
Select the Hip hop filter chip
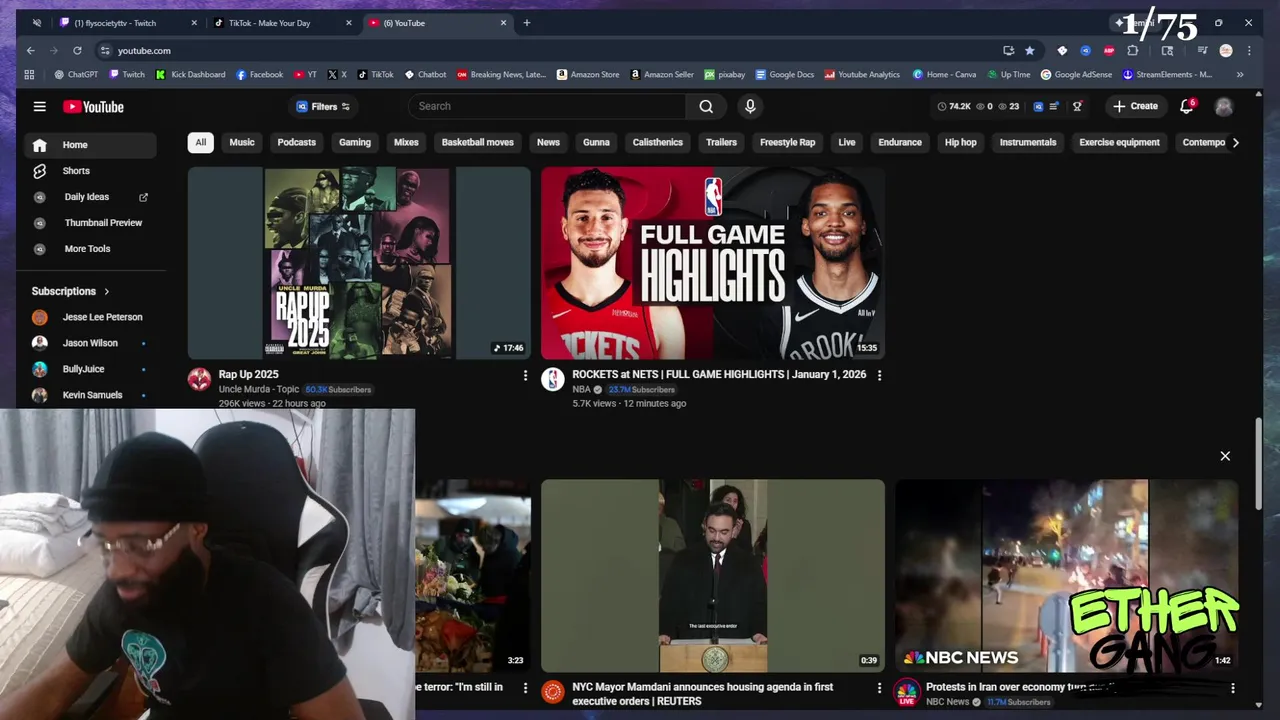[960, 142]
